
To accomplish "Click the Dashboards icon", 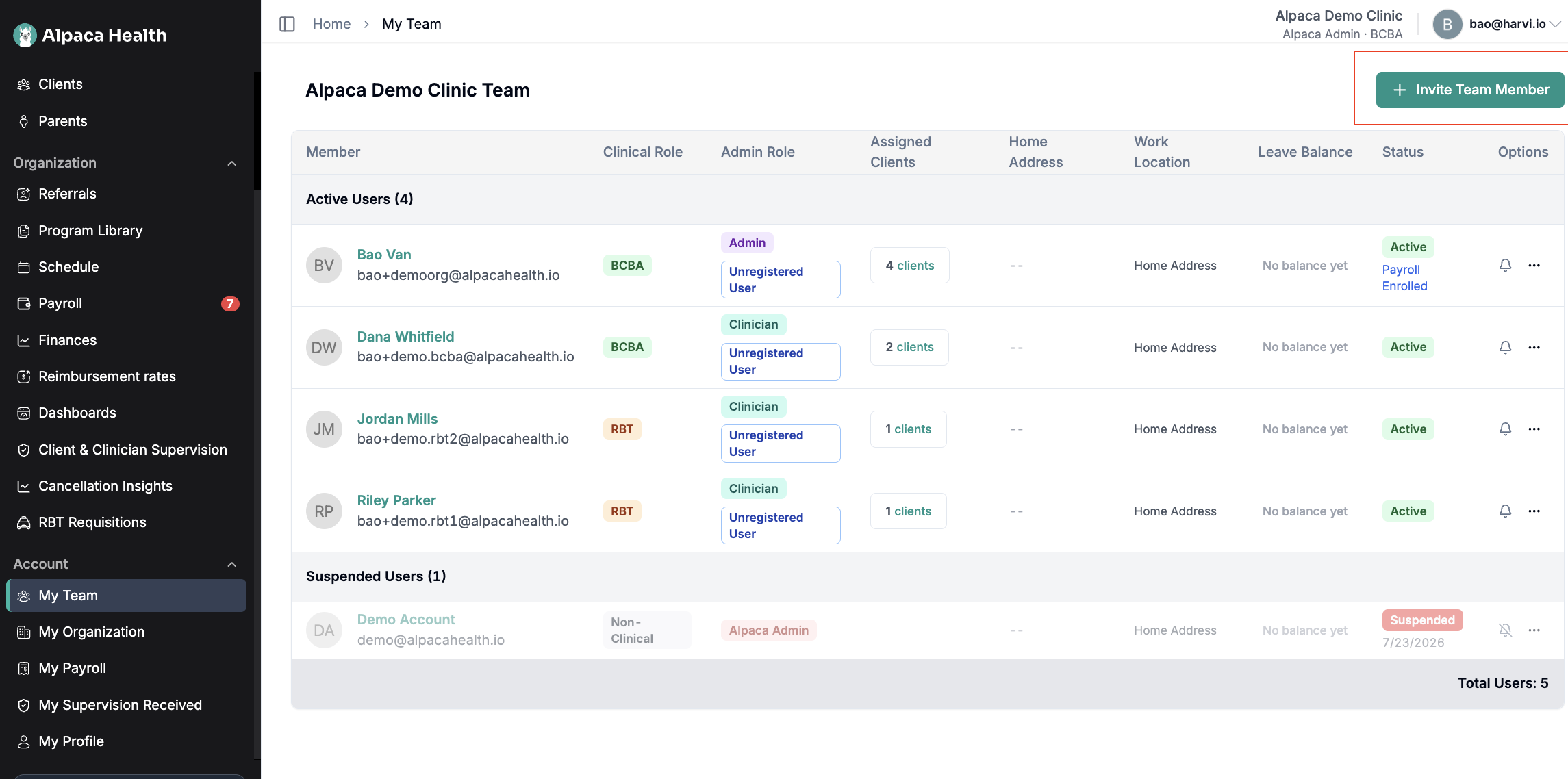I will click(24, 413).
